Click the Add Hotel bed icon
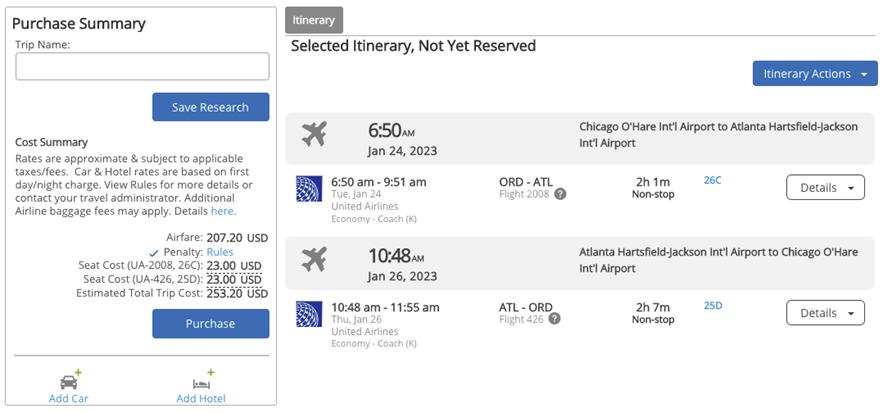This screenshot has height=413, width=883. click(x=200, y=380)
